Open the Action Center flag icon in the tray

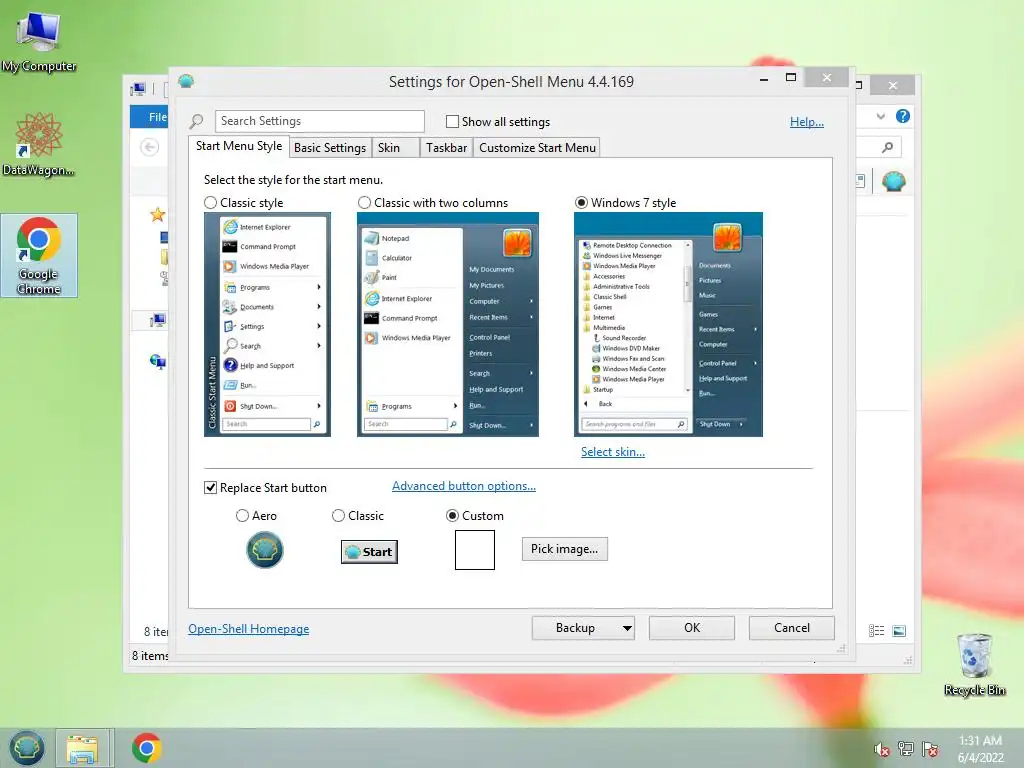point(930,748)
